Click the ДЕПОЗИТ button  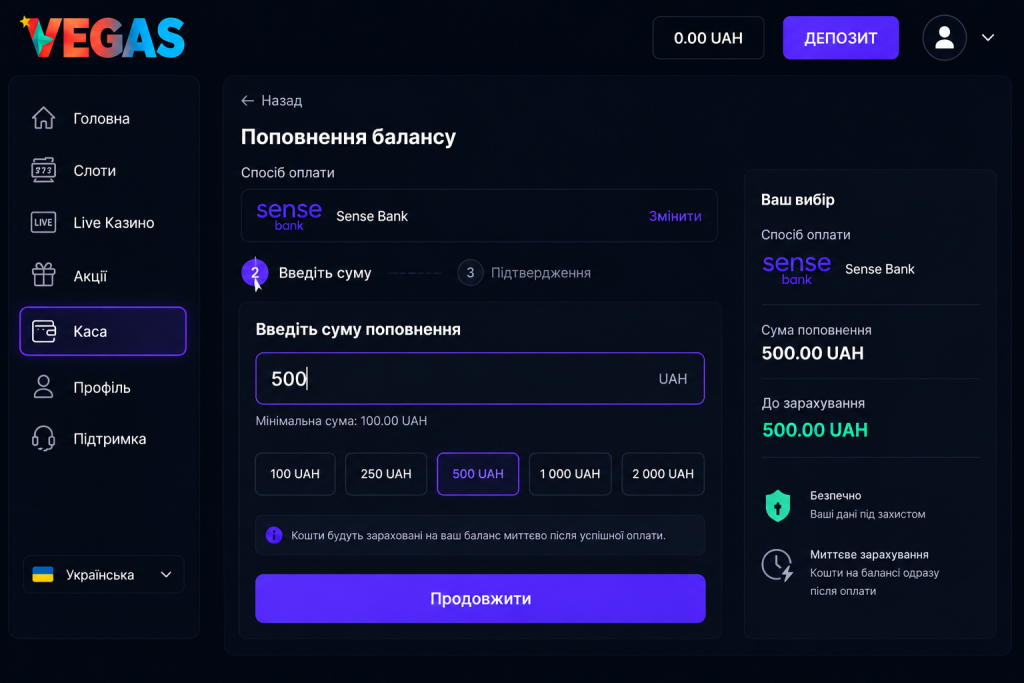click(x=840, y=38)
